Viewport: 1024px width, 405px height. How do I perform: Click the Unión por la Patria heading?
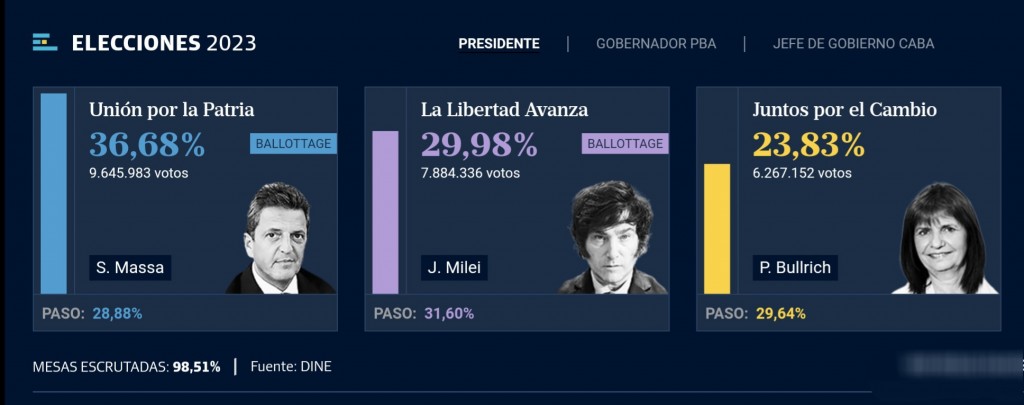[172, 110]
